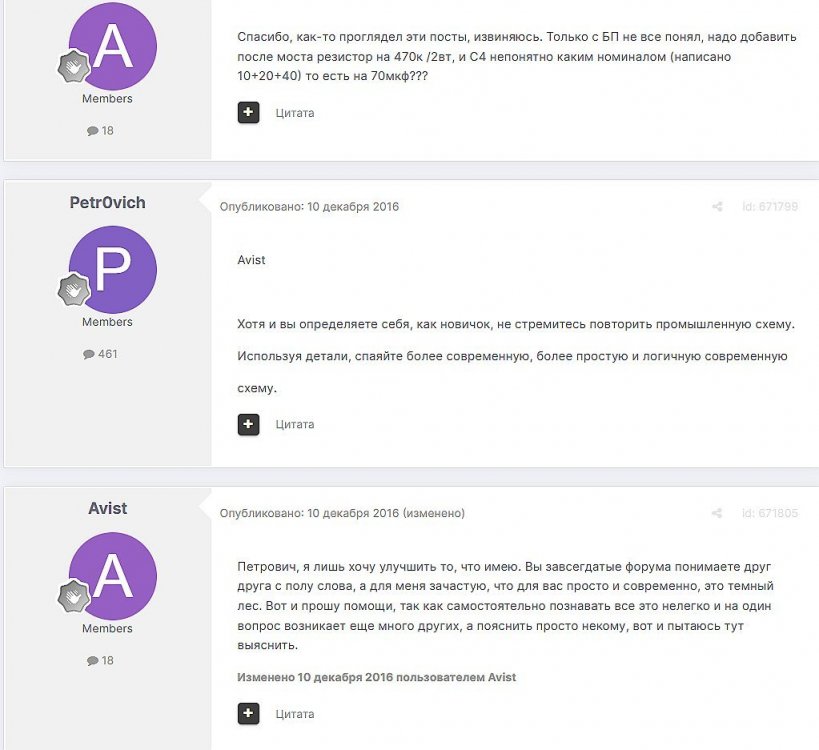The height and width of the screenshot is (750, 819).
Task: Share PetrOvich's post via the share icon
Action: click(717, 207)
